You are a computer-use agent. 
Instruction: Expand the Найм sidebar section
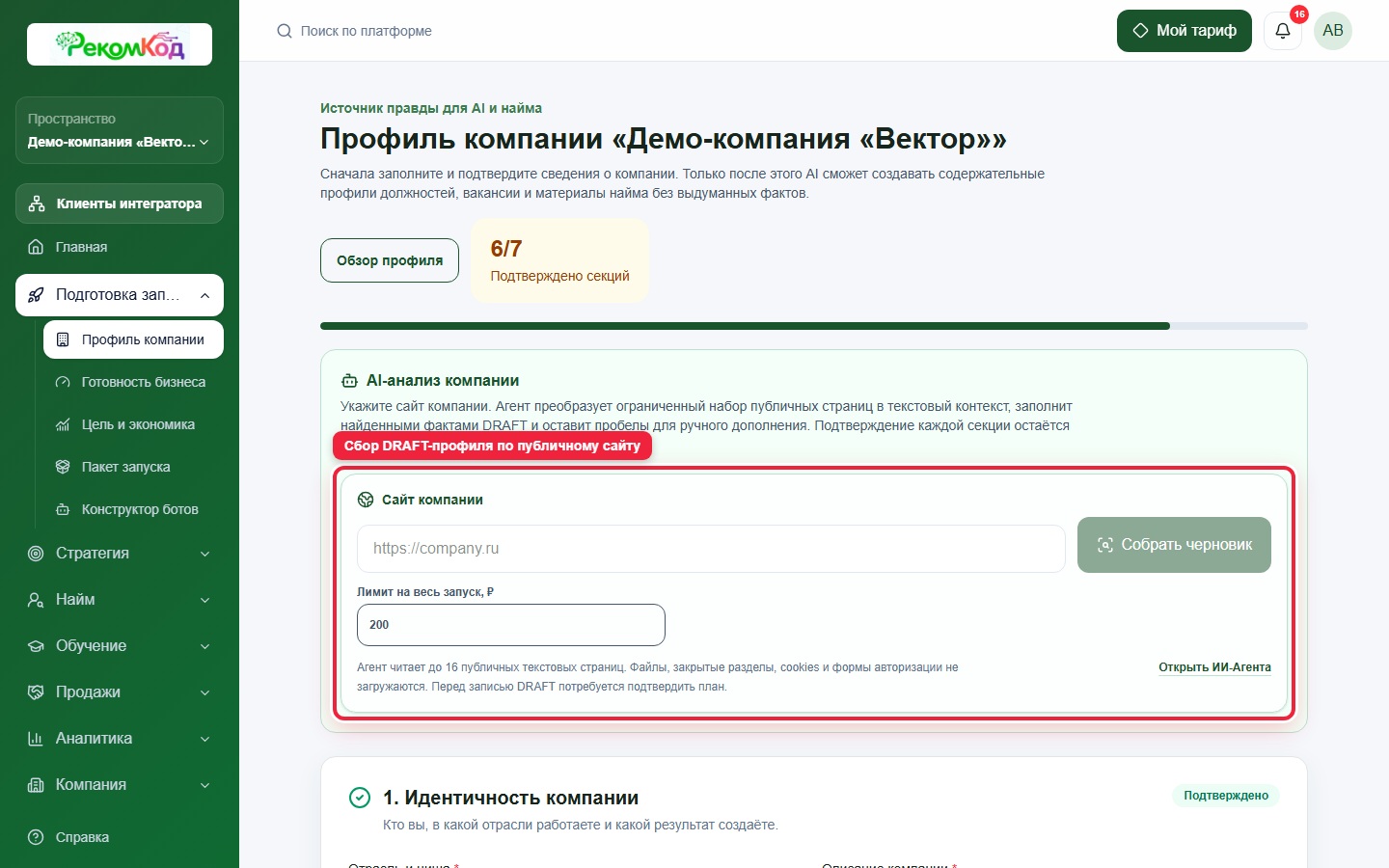click(120, 600)
